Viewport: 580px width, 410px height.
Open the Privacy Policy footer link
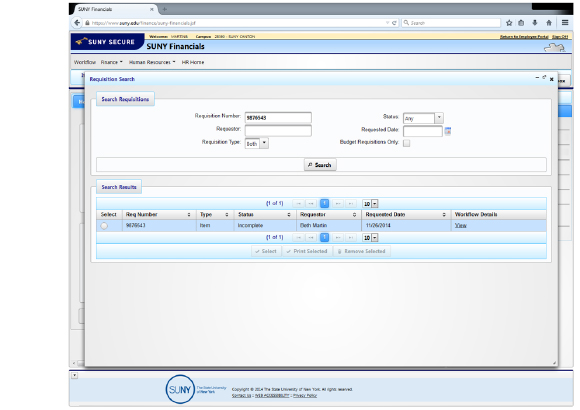(305, 396)
